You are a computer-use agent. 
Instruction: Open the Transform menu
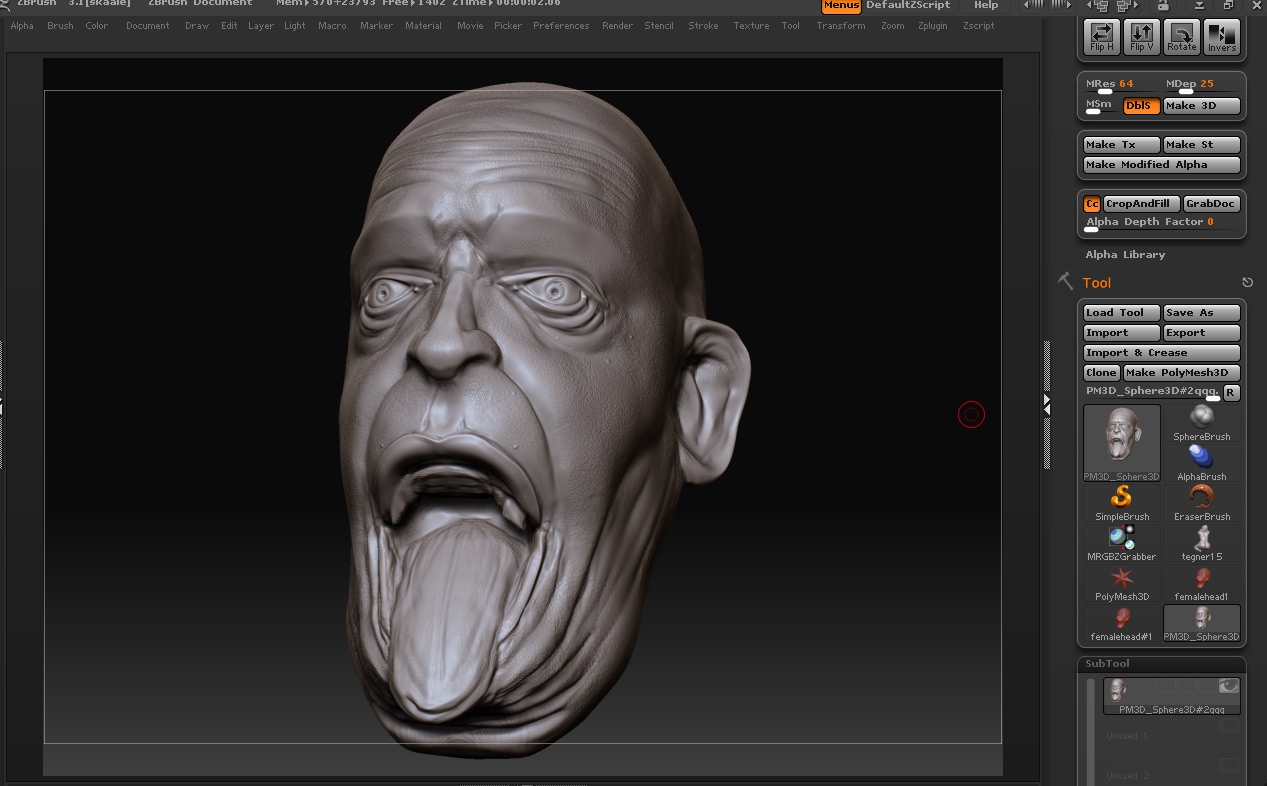[841, 26]
